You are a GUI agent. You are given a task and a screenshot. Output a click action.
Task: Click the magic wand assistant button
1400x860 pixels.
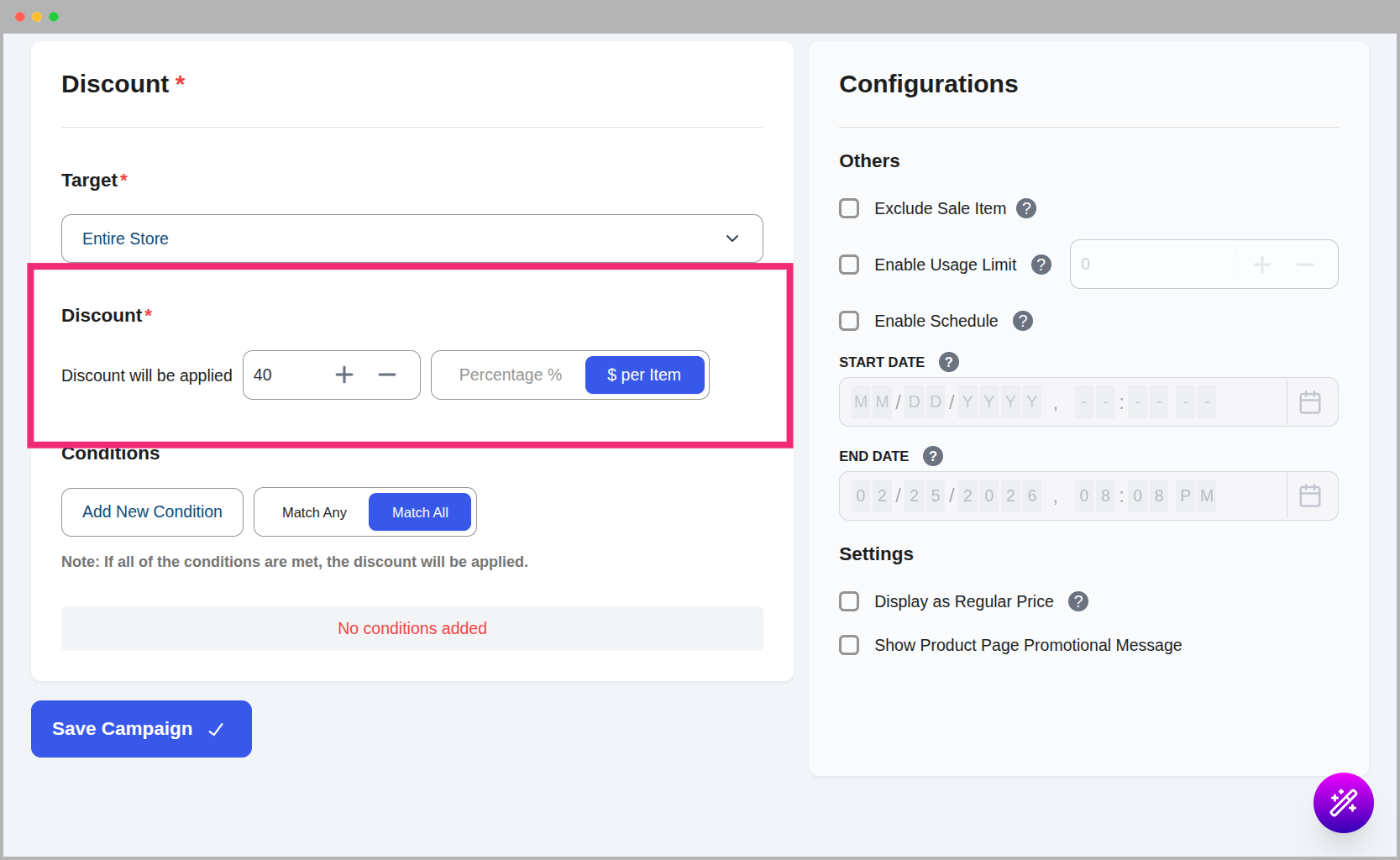point(1343,802)
